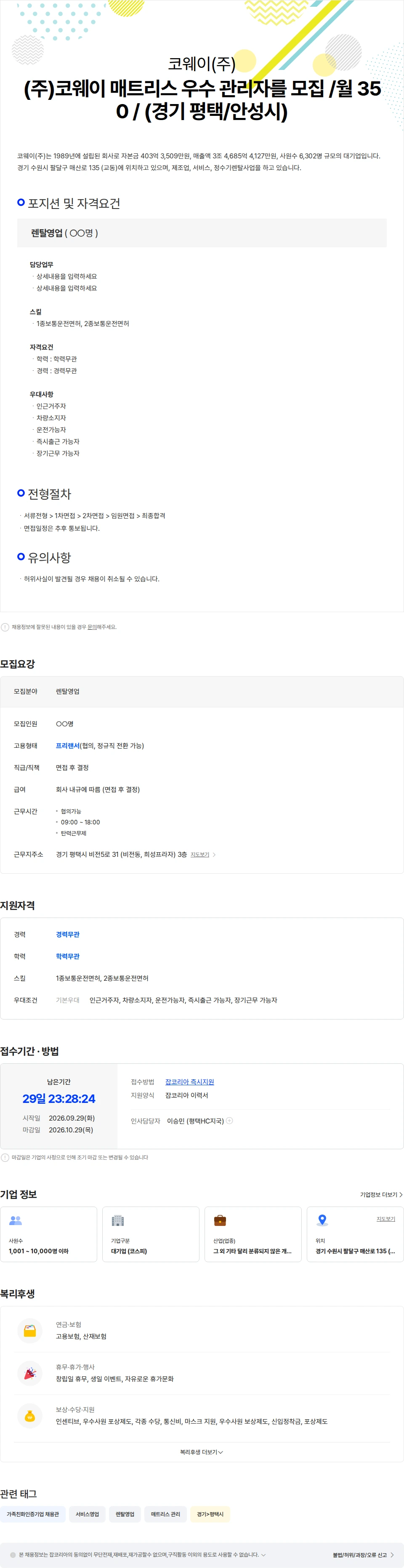The width and height of the screenshot is (404, 1568).
Task: Click the 문의 link in the notice
Action: pos(92,627)
